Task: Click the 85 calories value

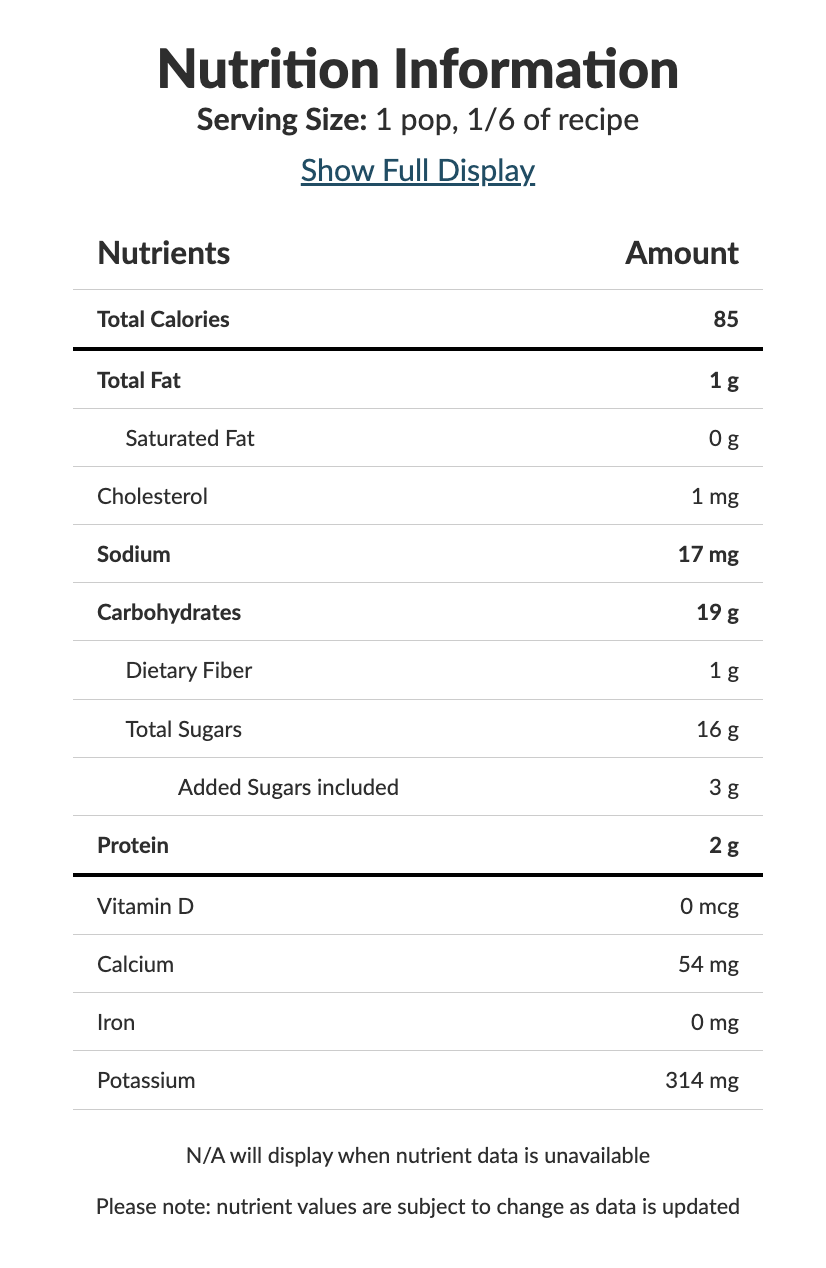Action: (x=727, y=319)
